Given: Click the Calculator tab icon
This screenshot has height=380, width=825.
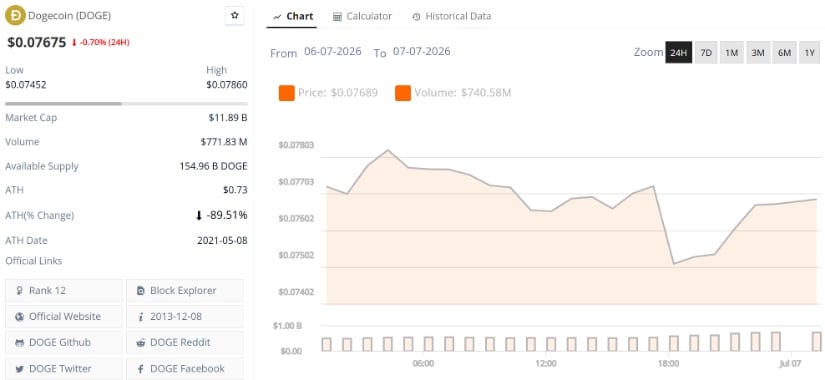Looking at the screenshot, I should [337, 17].
